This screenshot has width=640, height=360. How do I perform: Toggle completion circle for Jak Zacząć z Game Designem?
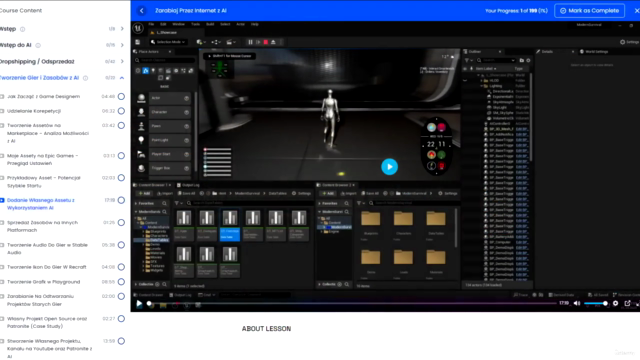point(121,97)
